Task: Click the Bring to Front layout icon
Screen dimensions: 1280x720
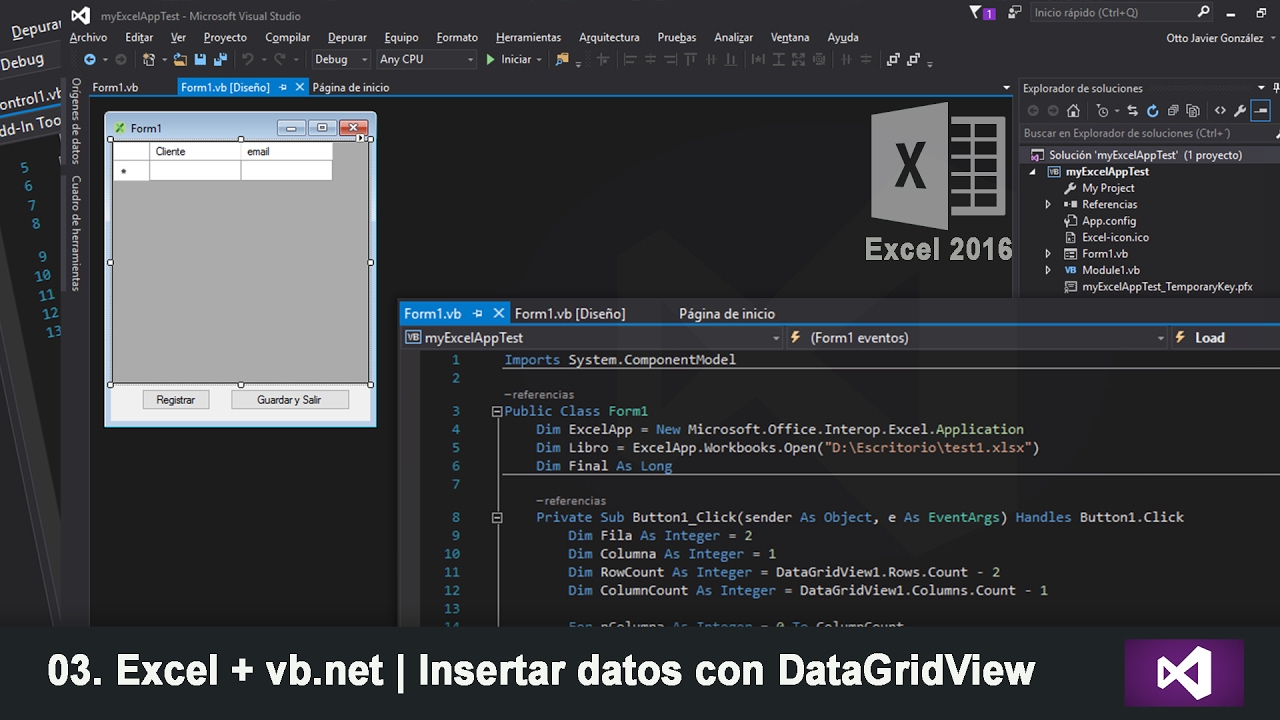Action: coord(894,60)
